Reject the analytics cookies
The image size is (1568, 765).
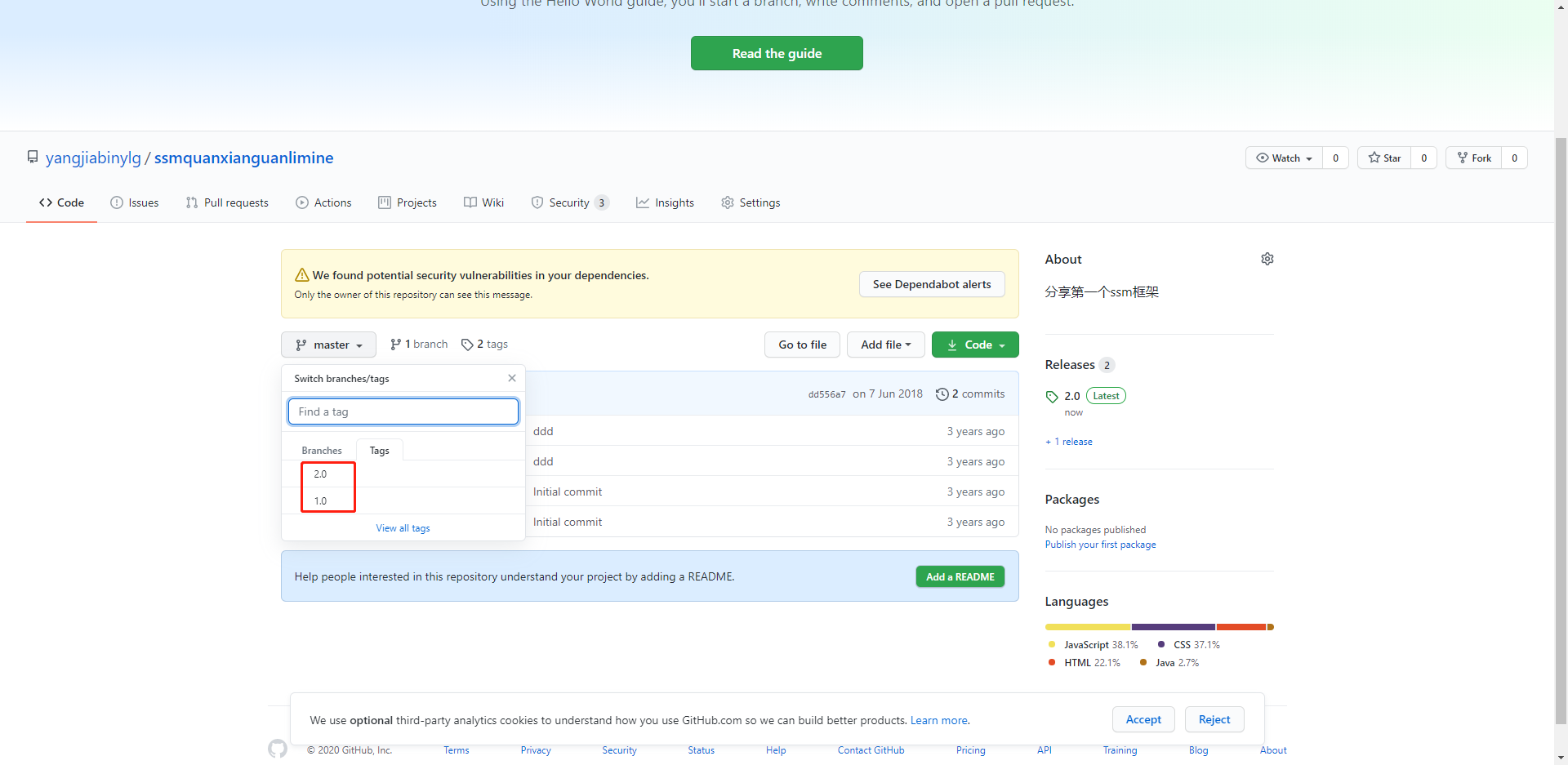coord(1214,719)
